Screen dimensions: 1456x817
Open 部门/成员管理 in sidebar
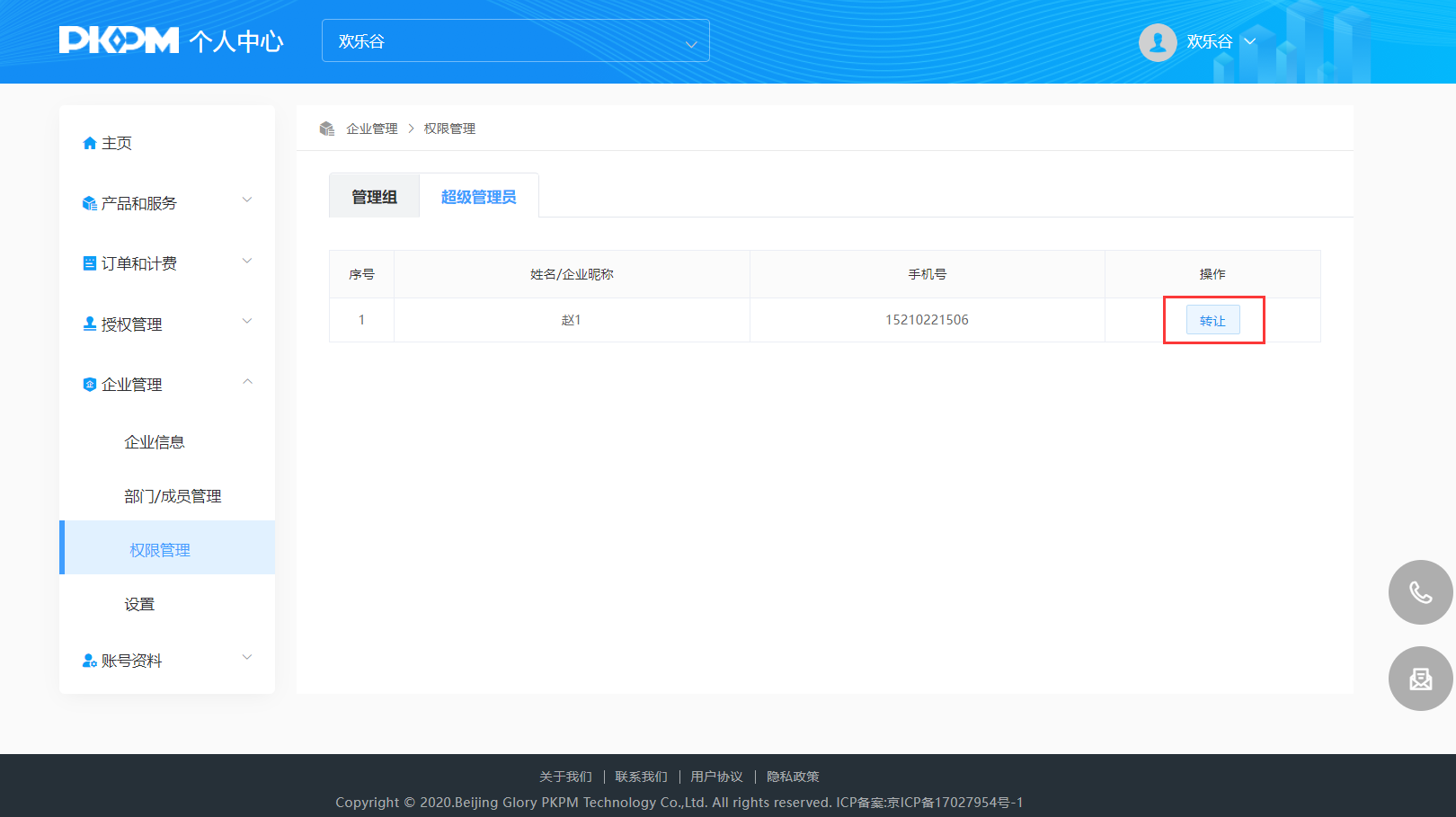click(x=173, y=496)
